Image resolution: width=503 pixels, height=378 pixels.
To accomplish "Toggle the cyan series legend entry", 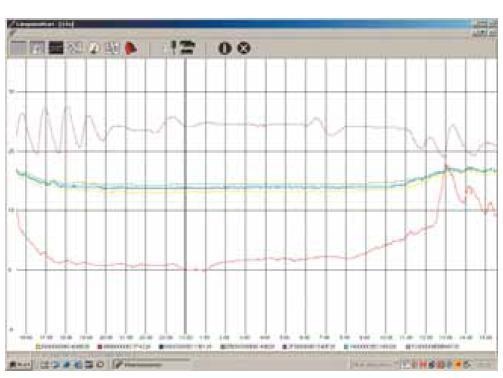I will click(370, 347).
